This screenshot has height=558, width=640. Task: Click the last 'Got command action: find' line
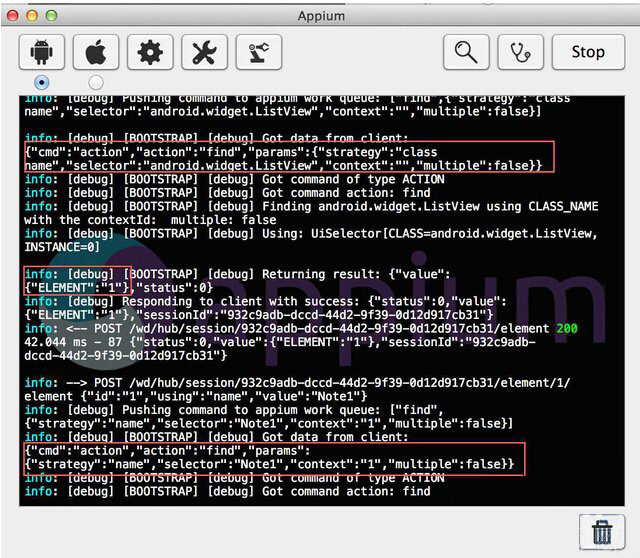click(x=227, y=491)
